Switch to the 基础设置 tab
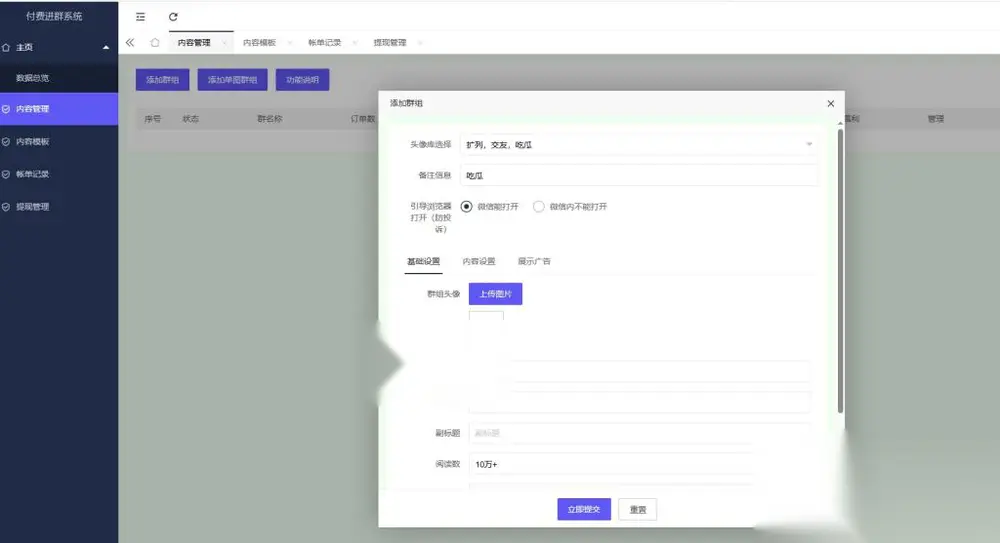Viewport: 1000px width, 543px height. click(423, 262)
